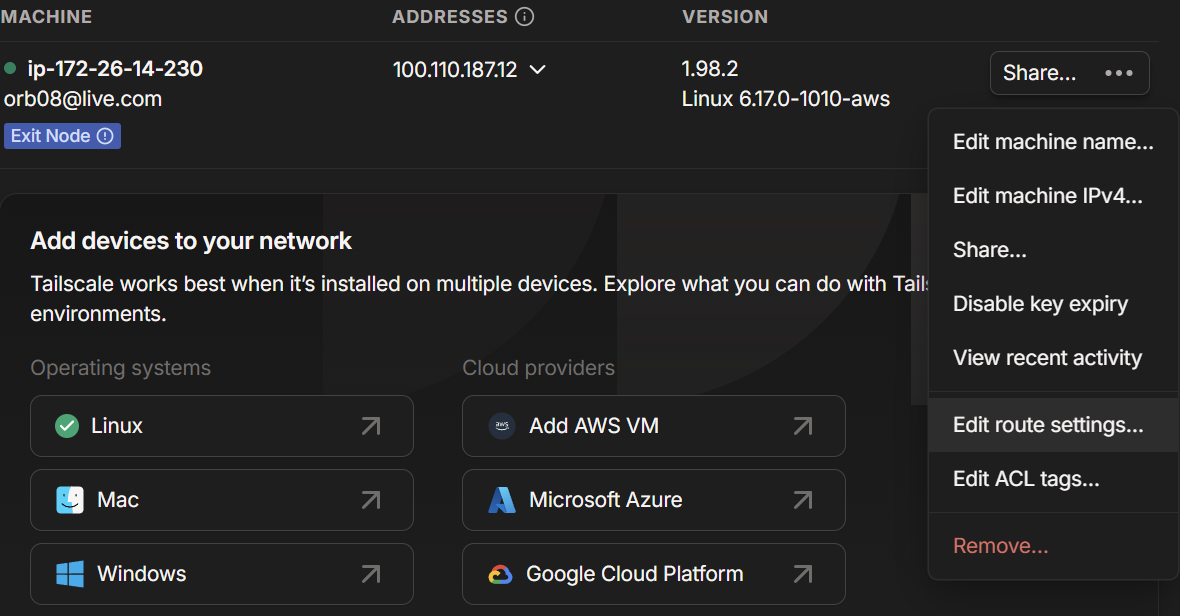Click the Mac Finder icon

70,499
